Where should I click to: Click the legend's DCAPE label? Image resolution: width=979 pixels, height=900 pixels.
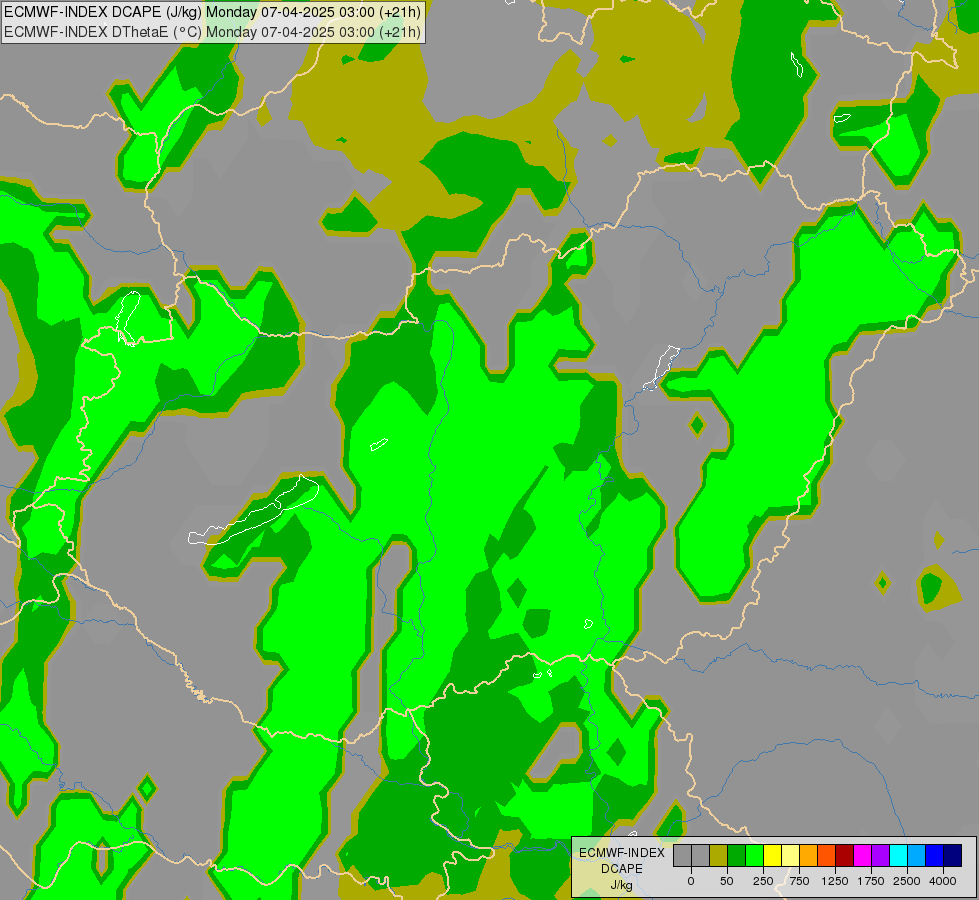(x=622, y=869)
